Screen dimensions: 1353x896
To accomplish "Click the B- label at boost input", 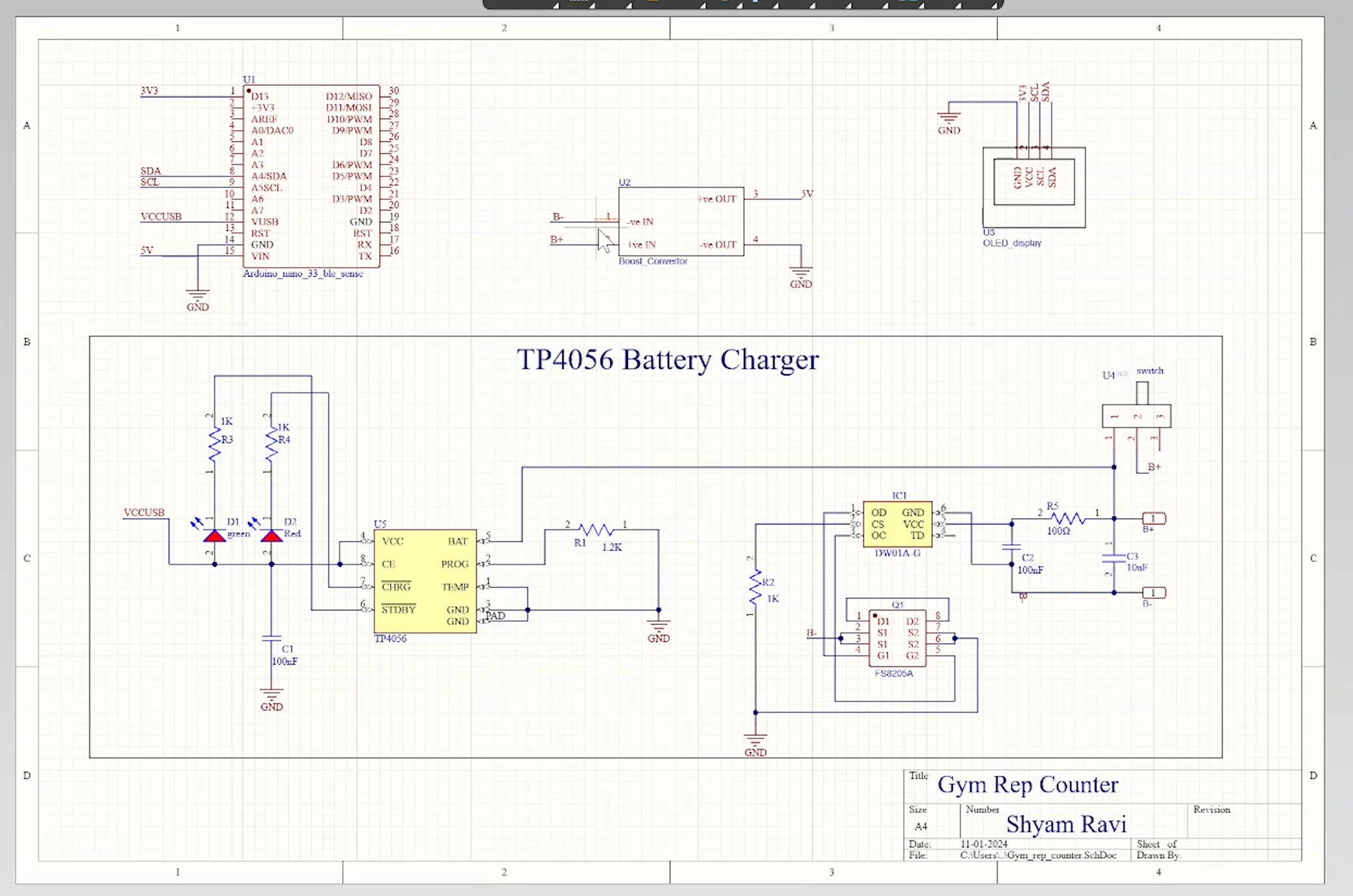I will point(558,216).
